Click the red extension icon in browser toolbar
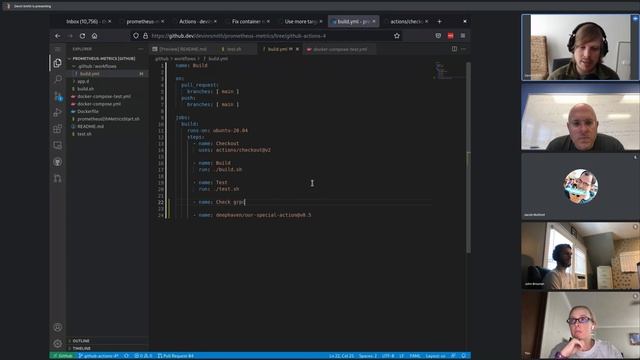The height and width of the screenshot is (360, 640). click(451, 36)
